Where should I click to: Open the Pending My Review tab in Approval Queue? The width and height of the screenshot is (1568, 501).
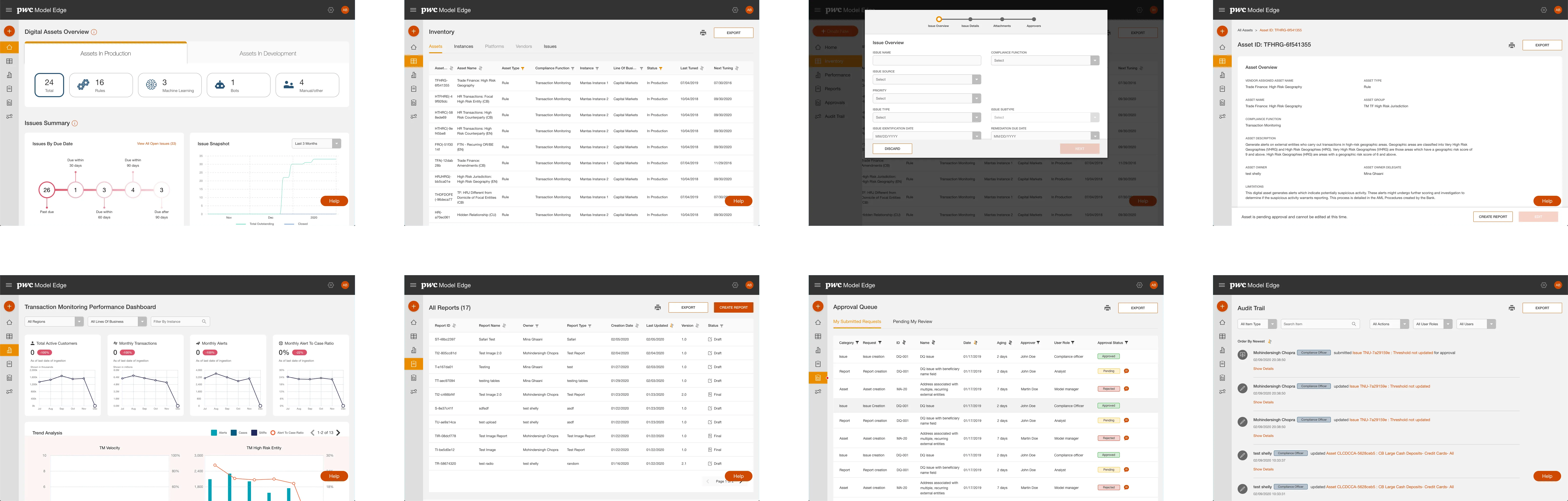912,322
